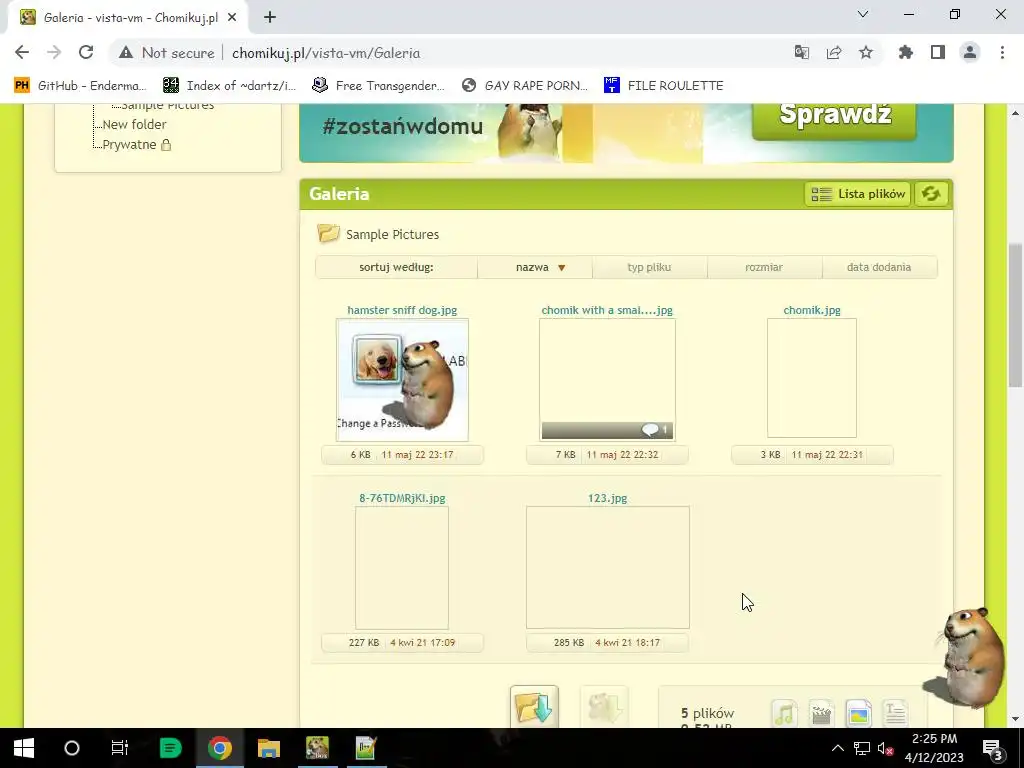Bookmark this page with the star
Image resolution: width=1024 pixels, height=768 pixels.
click(866, 53)
